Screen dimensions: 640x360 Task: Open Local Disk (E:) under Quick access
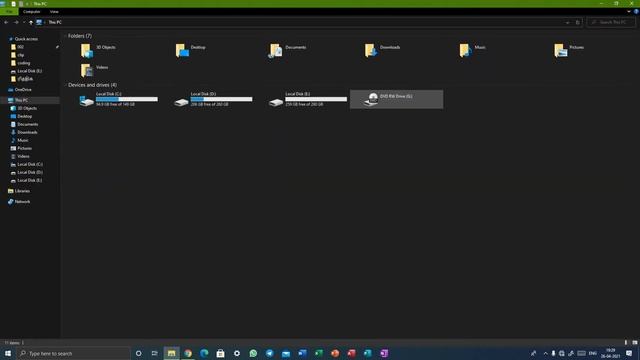29,71
